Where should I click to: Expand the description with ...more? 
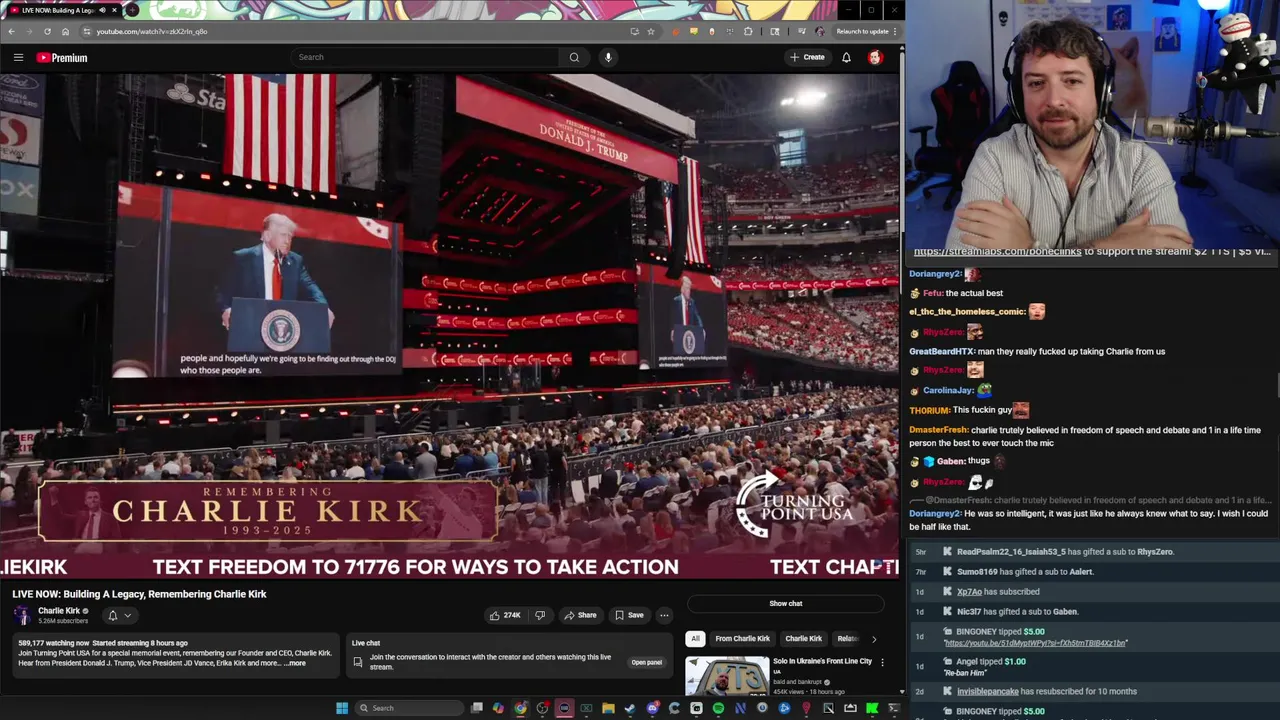[x=295, y=663]
